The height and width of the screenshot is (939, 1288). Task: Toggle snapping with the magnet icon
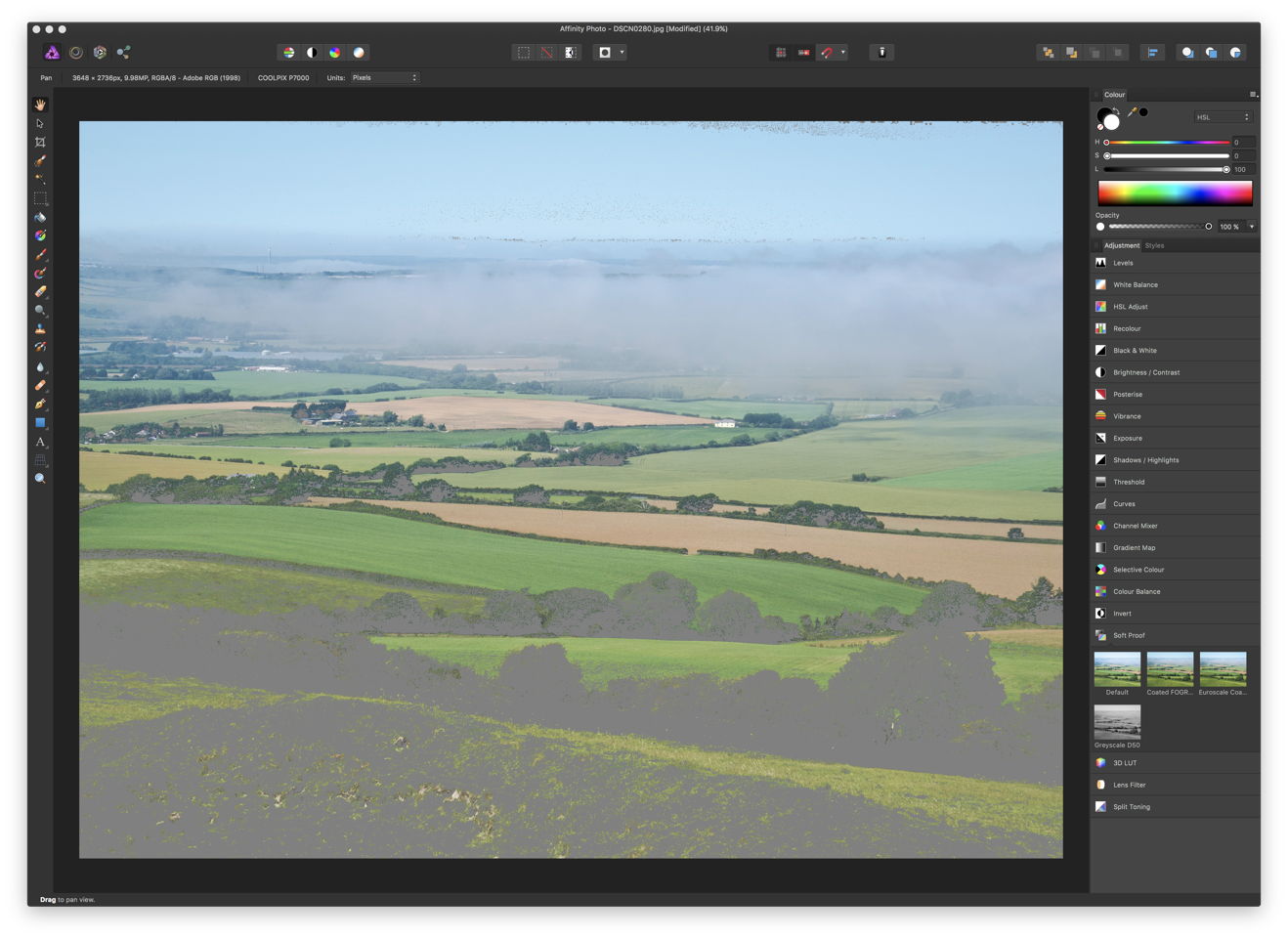click(827, 52)
